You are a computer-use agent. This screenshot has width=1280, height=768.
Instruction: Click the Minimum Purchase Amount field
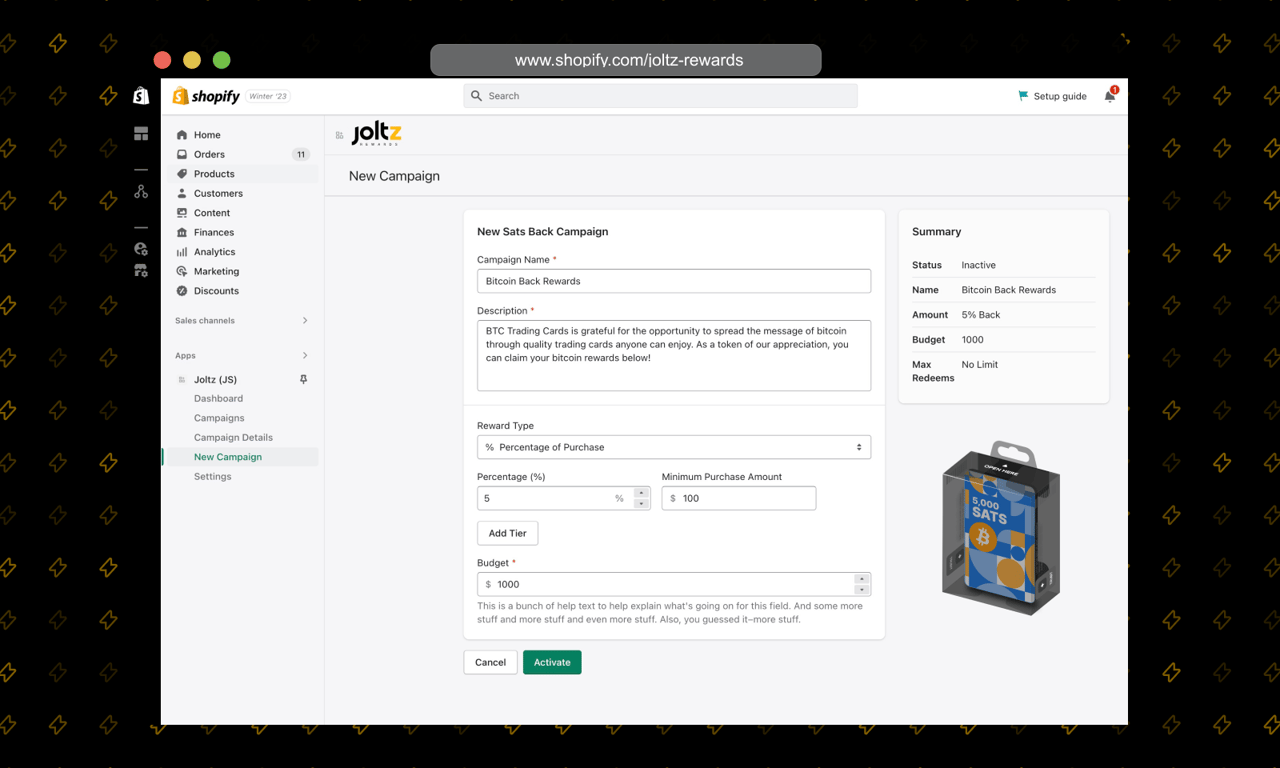tap(739, 498)
